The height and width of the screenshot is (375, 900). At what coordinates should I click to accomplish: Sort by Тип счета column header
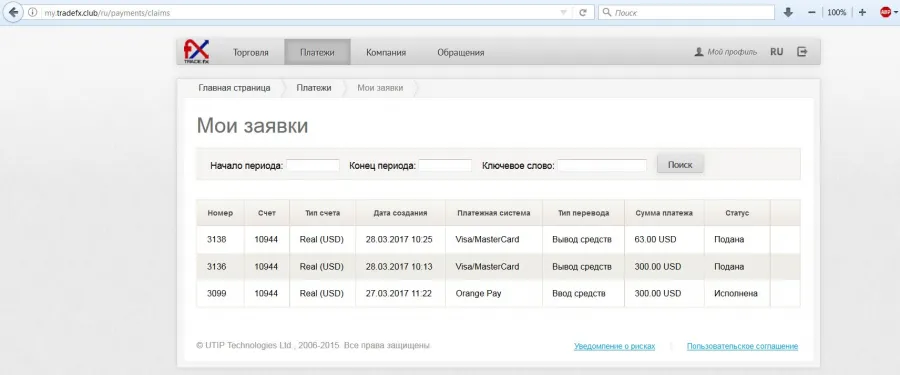(323, 213)
